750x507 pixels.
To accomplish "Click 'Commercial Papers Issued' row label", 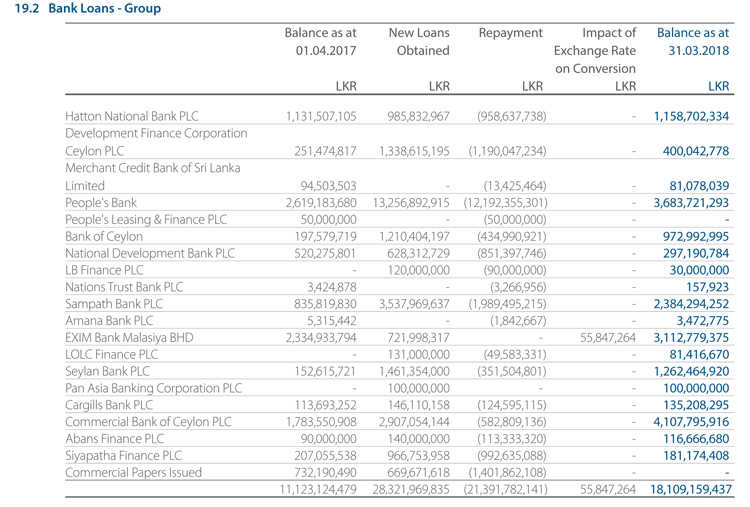I will click(133, 473).
